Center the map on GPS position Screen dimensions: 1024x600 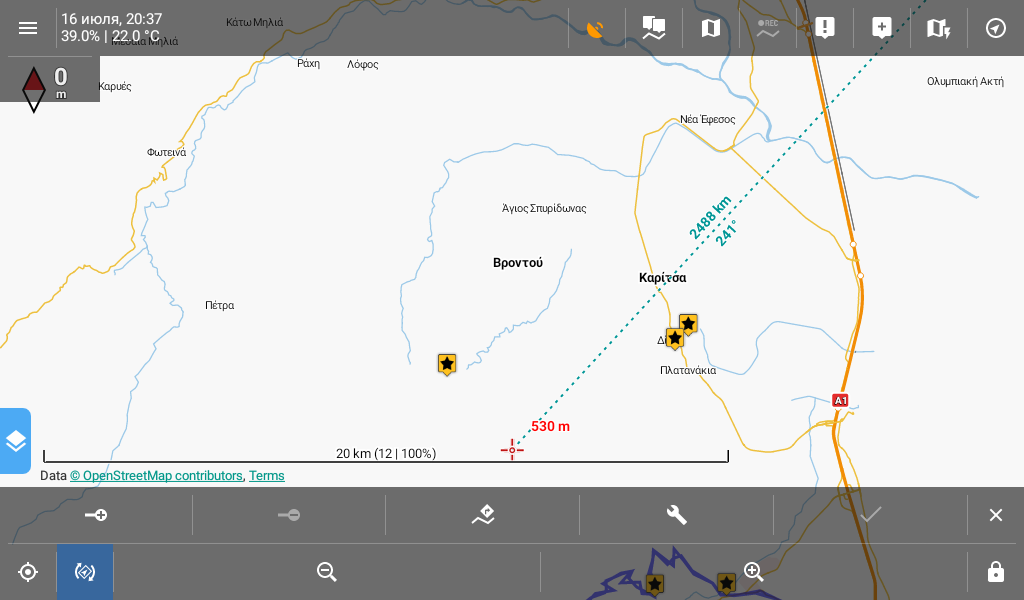pos(28,572)
